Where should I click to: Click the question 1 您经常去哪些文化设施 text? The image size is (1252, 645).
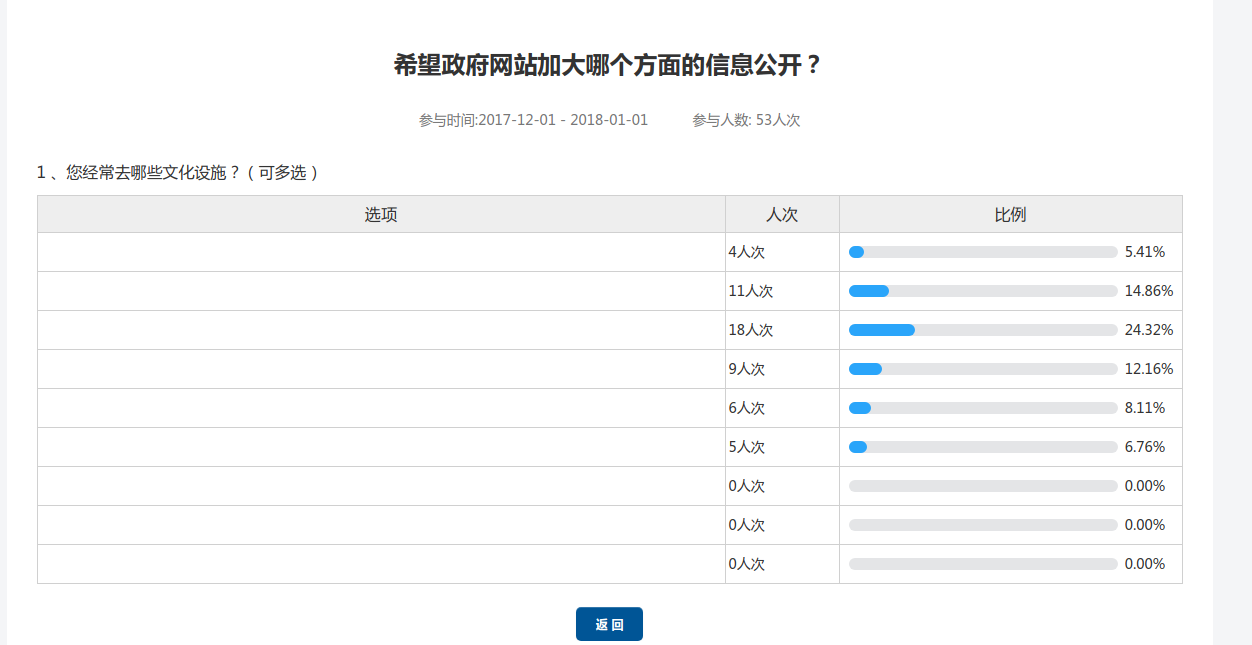click(x=178, y=172)
